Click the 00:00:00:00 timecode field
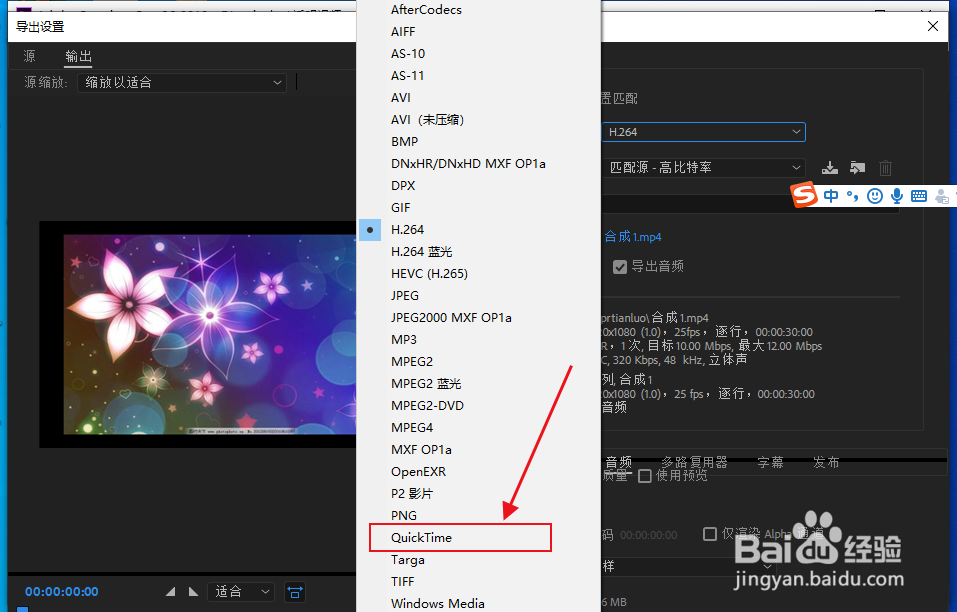957x612 pixels. 62,591
